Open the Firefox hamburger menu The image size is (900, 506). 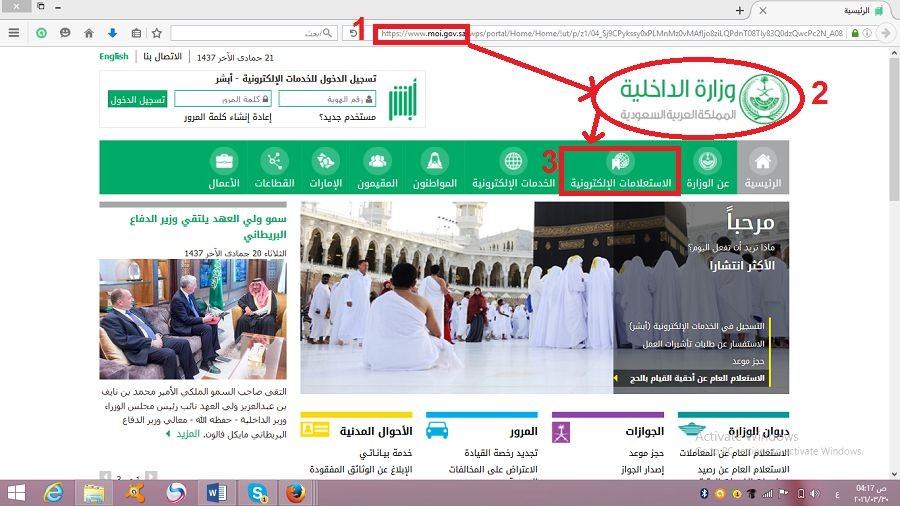pos(14,33)
